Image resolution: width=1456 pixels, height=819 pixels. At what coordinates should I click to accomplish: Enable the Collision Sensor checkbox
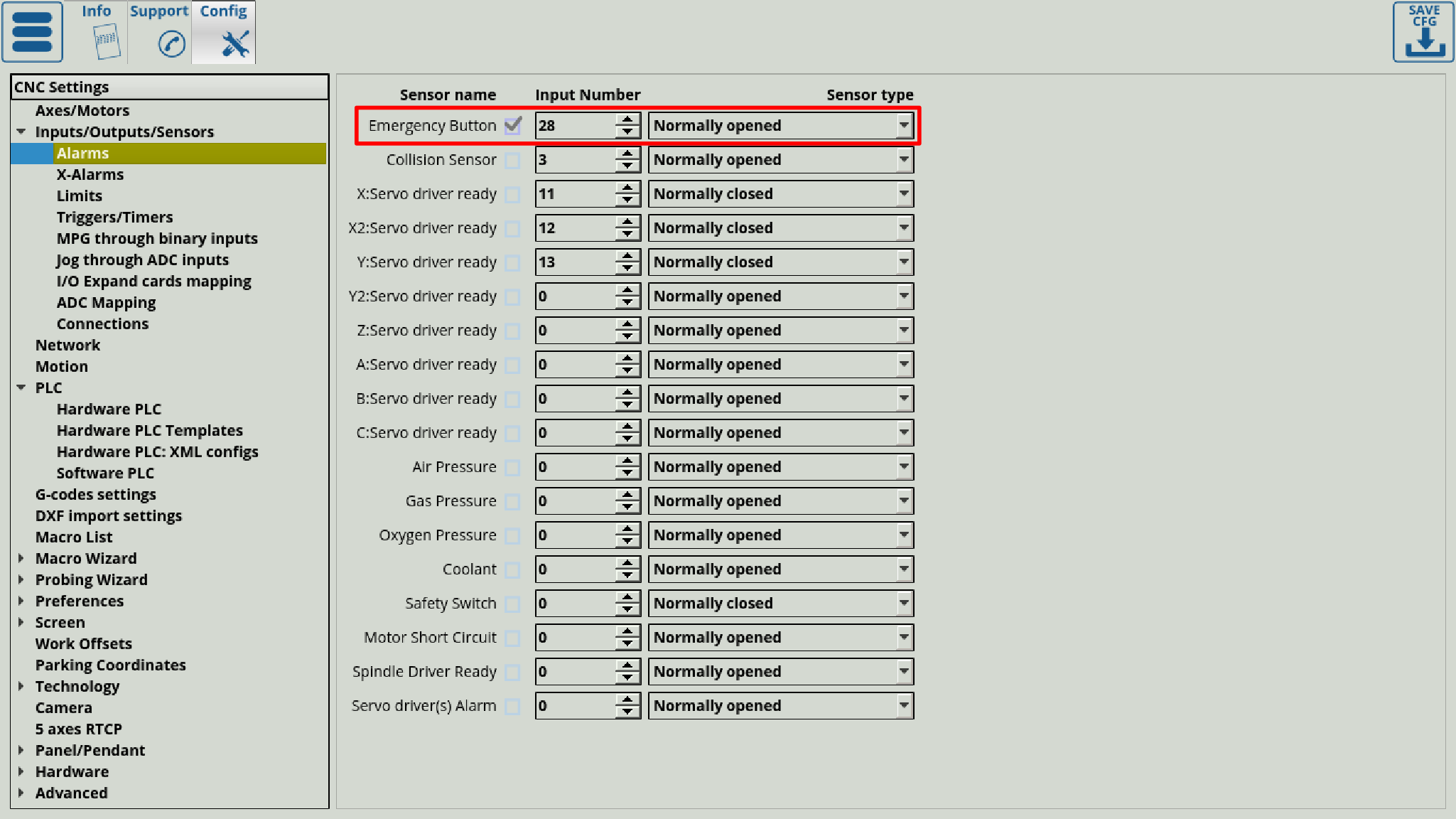click(512, 160)
